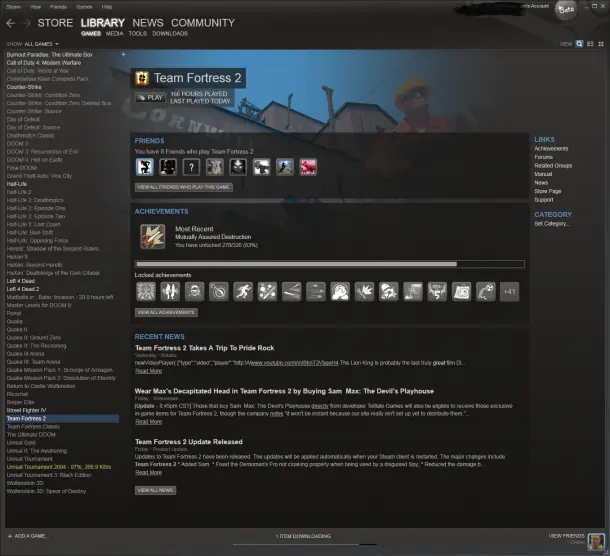This screenshot has width=610, height=556.
Task: Click the VIEW ALL ACHIEVEMENTS button
Action: click(x=166, y=312)
